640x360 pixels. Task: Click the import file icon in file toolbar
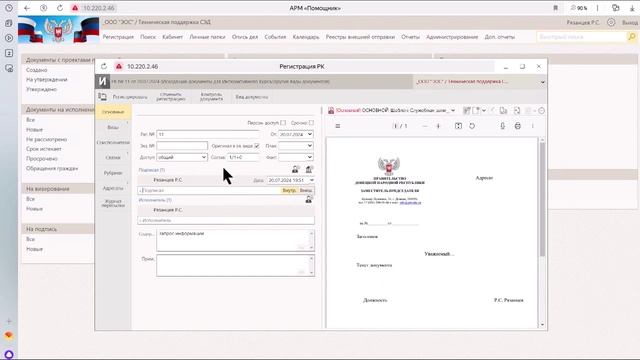pos(517,111)
